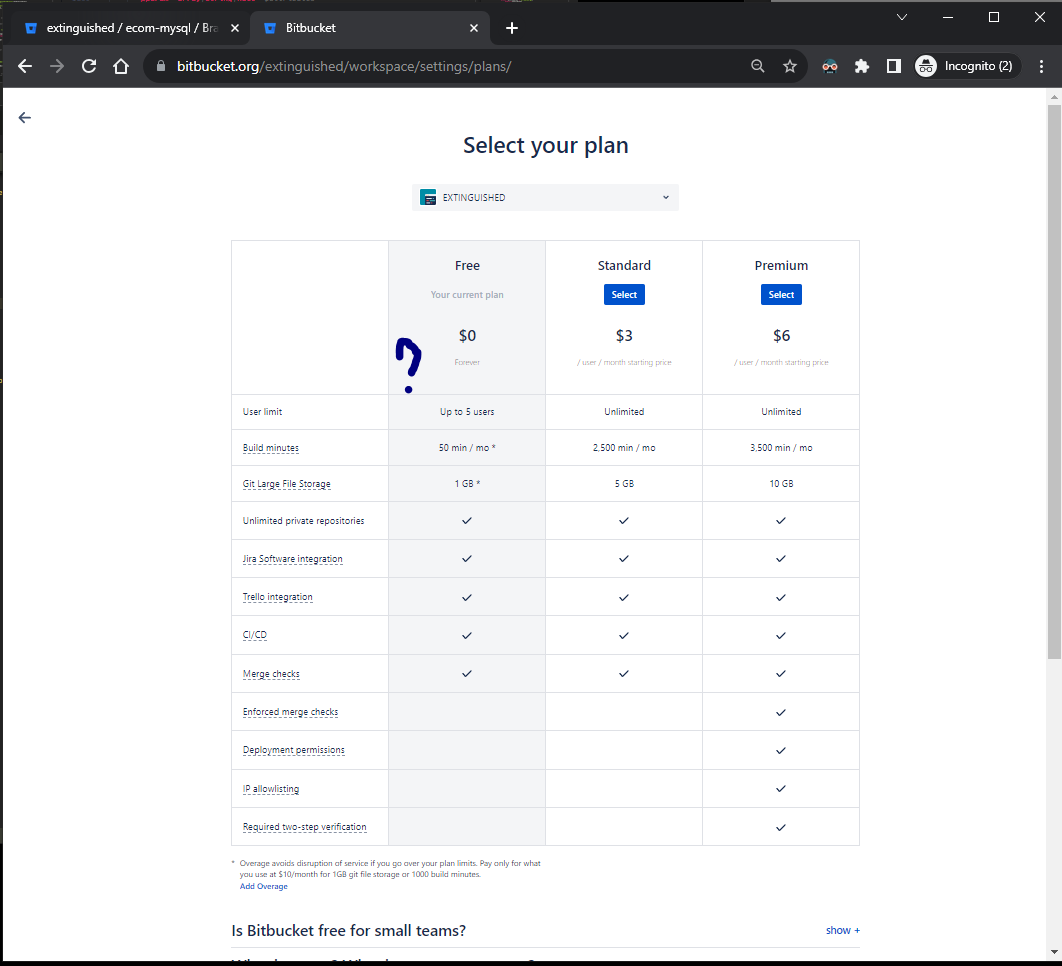Click 'Your current plan' text
The height and width of the screenshot is (966, 1062).
point(467,295)
